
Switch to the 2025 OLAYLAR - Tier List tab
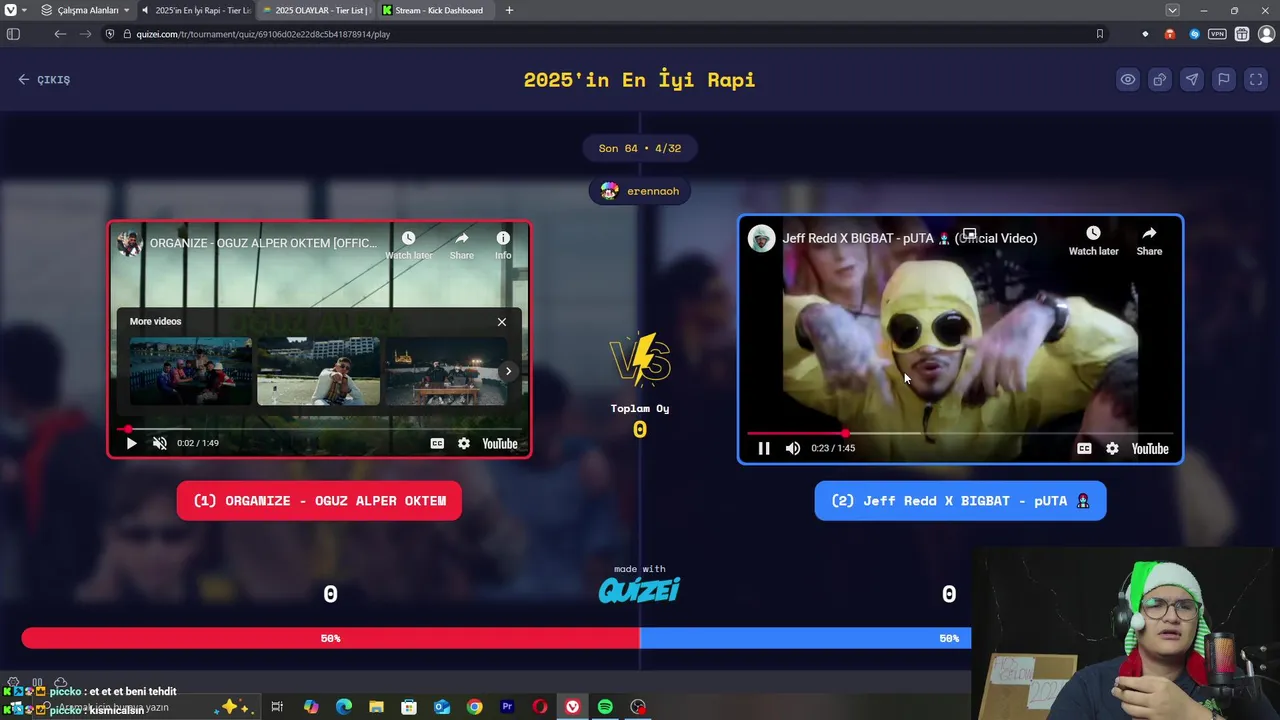[316, 10]
